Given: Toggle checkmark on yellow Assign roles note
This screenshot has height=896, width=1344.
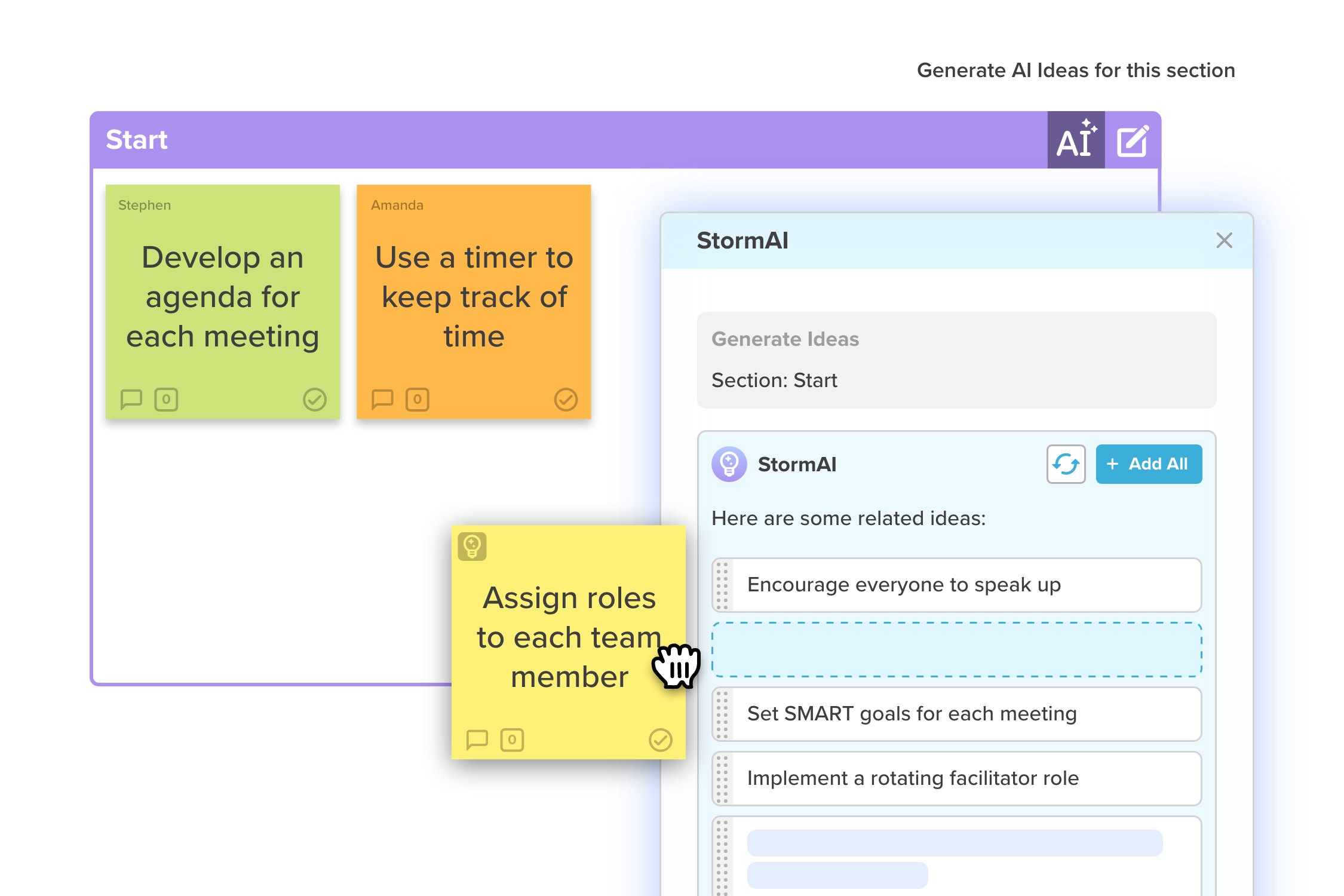Looking at the screenshot, I should (660, 739).
